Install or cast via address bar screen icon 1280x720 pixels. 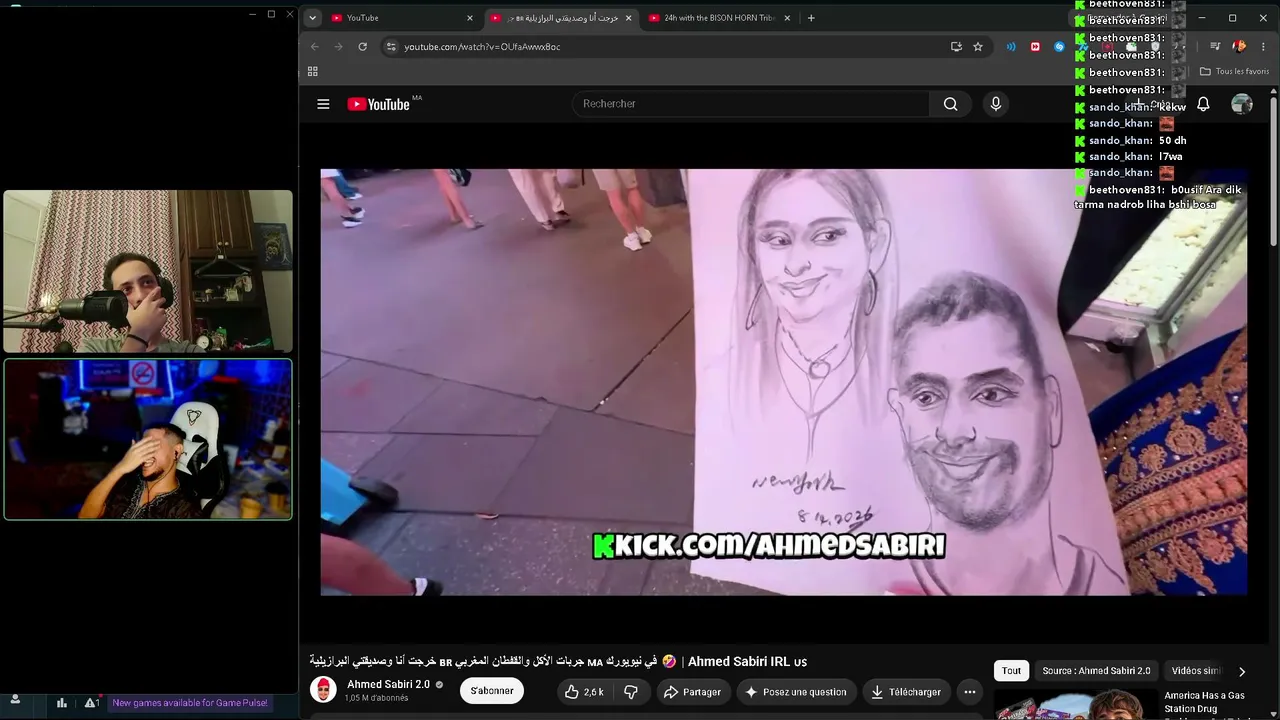click(956, 46)
